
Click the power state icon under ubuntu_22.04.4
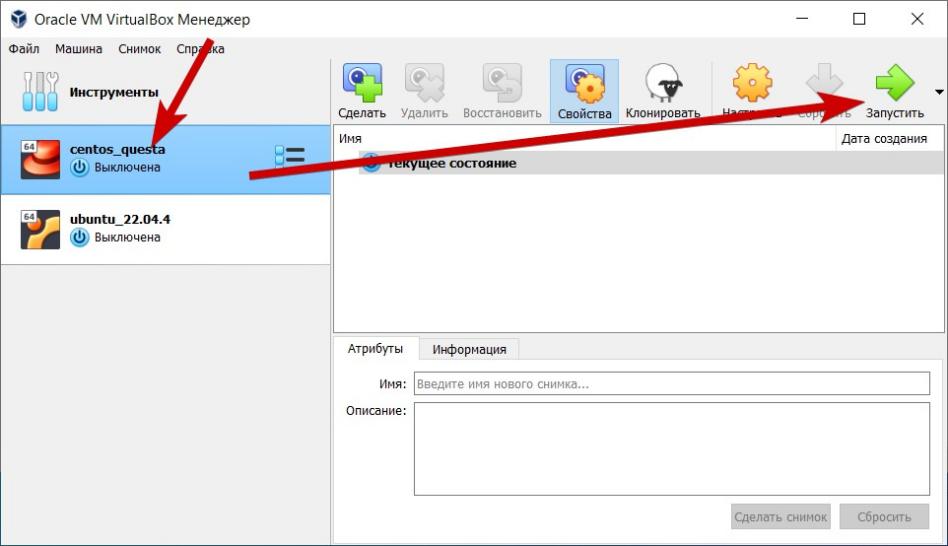point(79,237)
